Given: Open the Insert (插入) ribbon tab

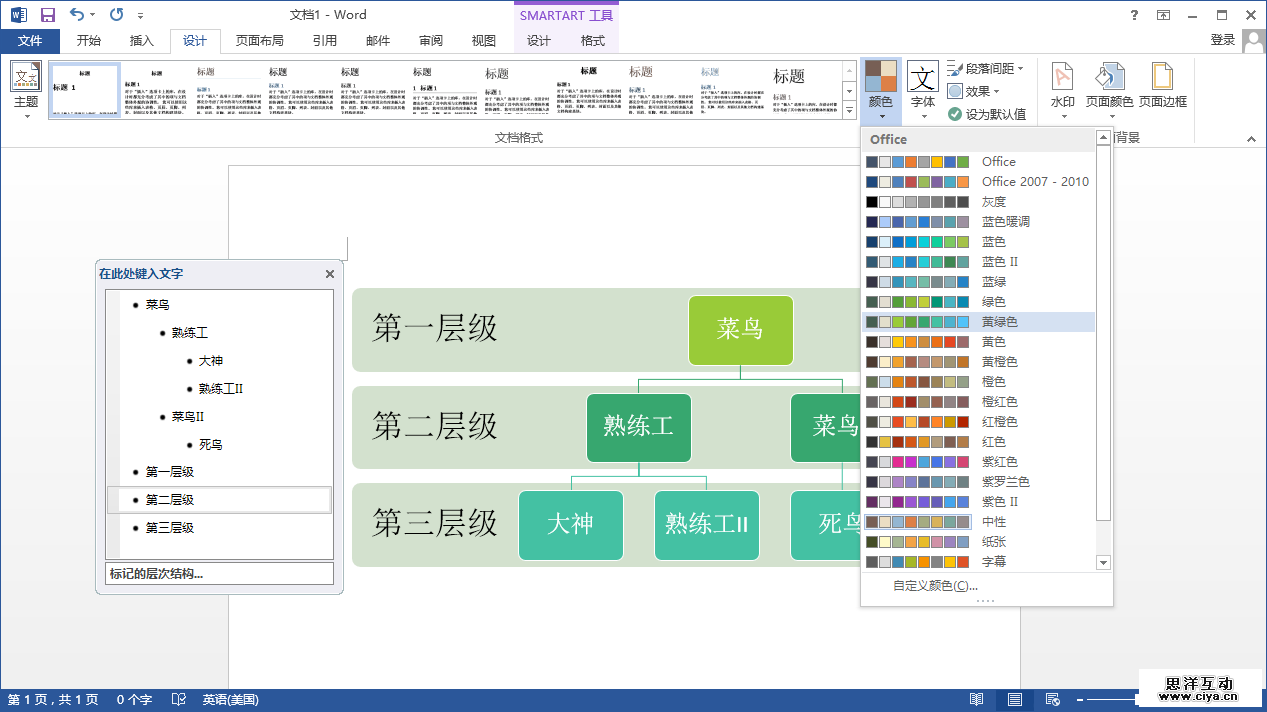Looking at the screenshot, I should pyautogui.click(x=142, y=41).
